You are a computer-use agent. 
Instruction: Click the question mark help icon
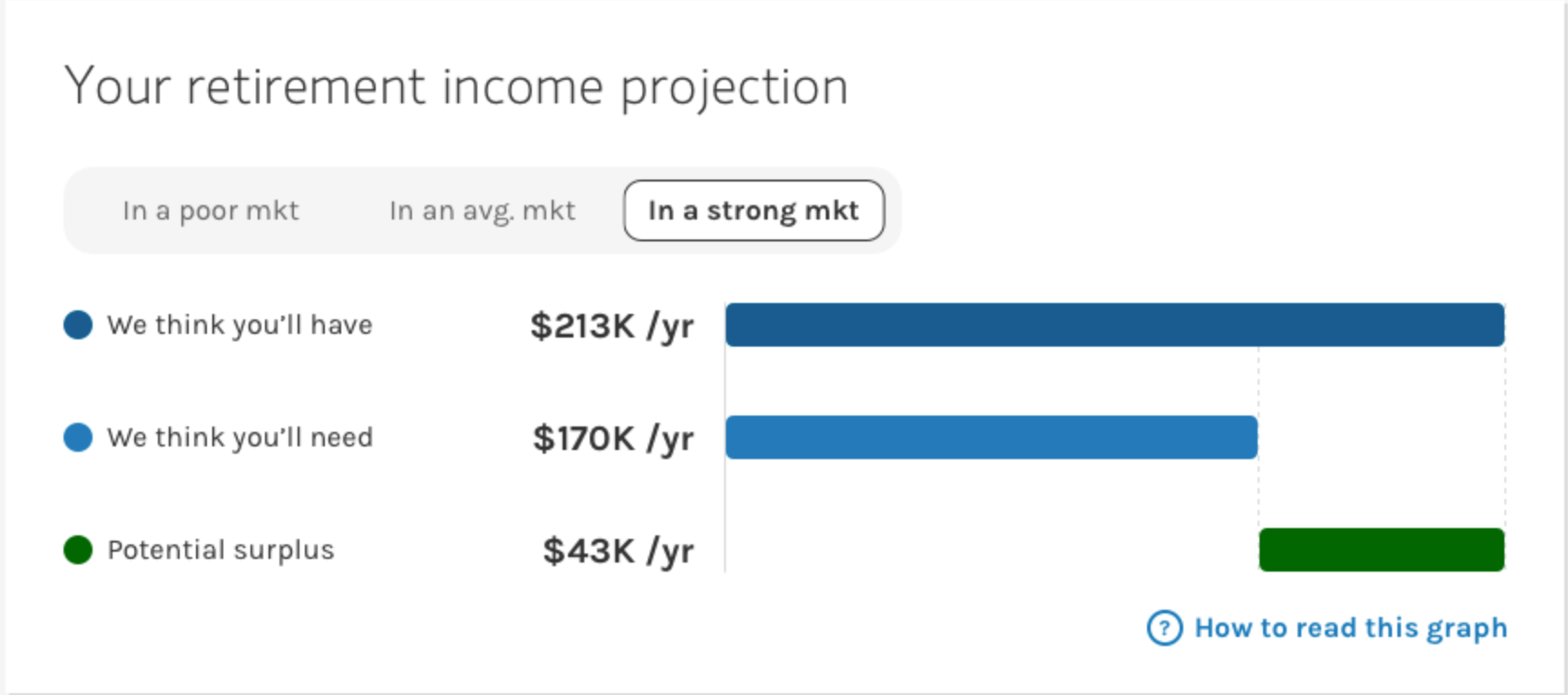(1164, 628)
